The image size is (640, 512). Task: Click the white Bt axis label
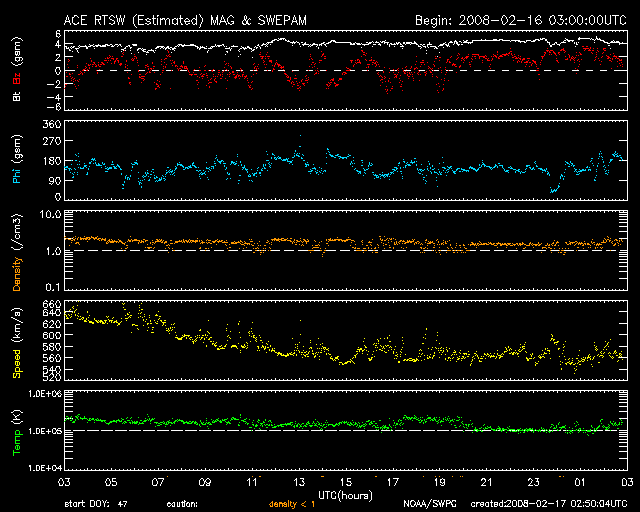click(x=17, y=96)
